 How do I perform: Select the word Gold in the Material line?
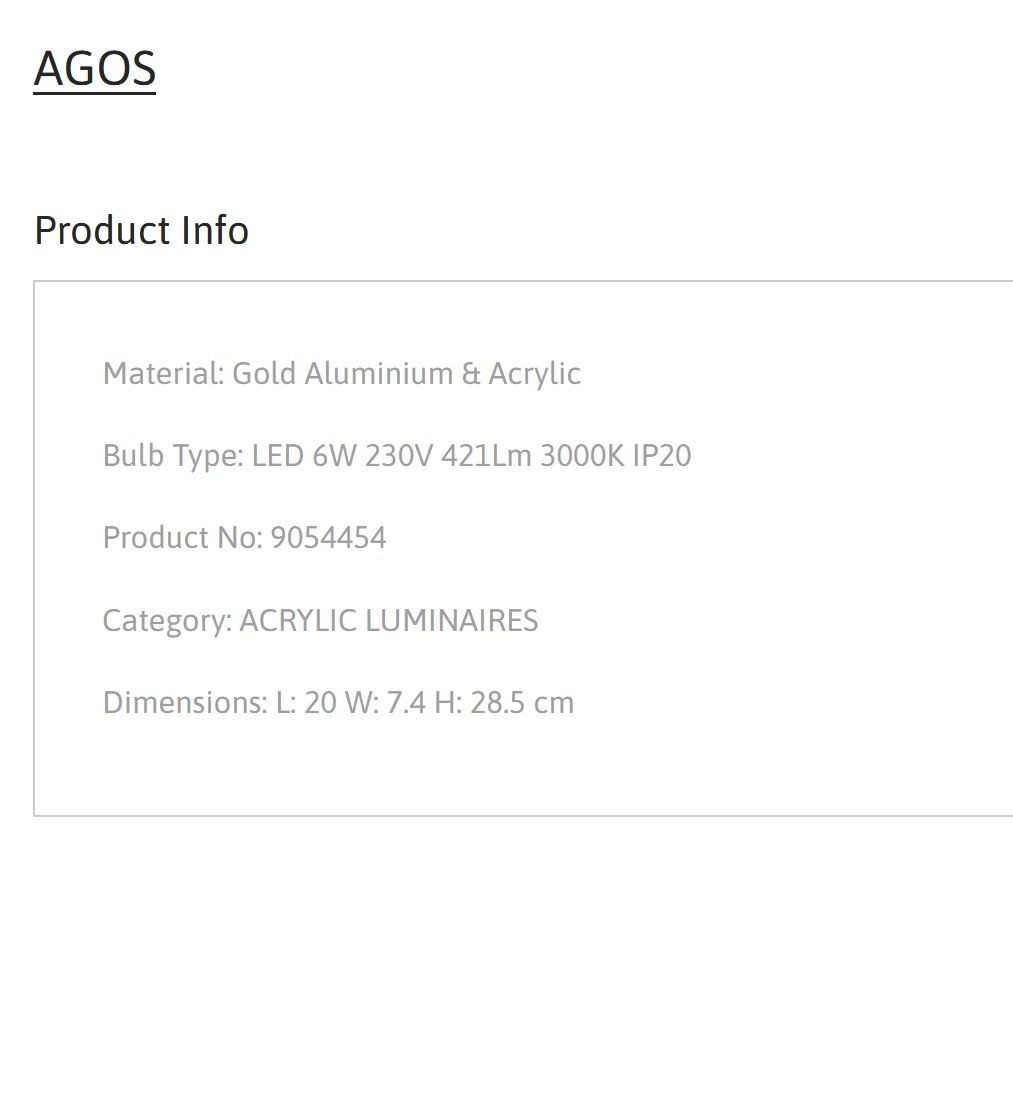tap(264, 373)
